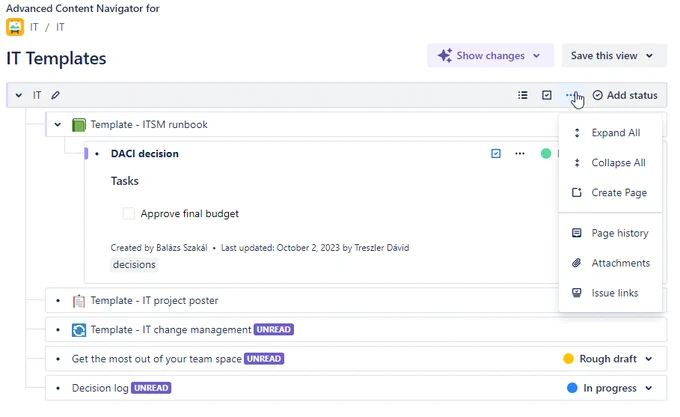Open DACI decision ellipsis menu
The image size is (680, 417).
[520, 153]
